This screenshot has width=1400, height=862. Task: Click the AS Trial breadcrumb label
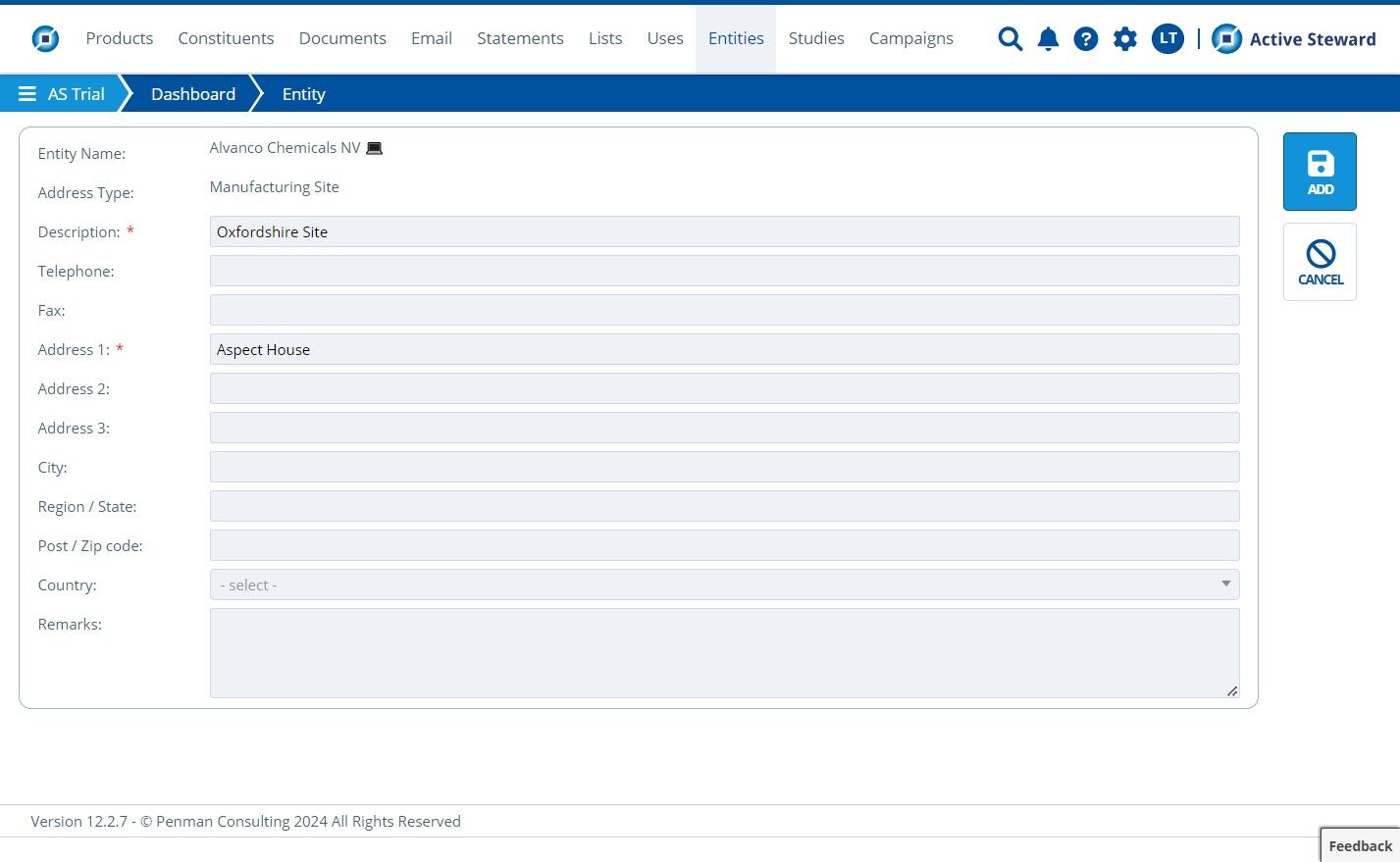click(77, 94)
